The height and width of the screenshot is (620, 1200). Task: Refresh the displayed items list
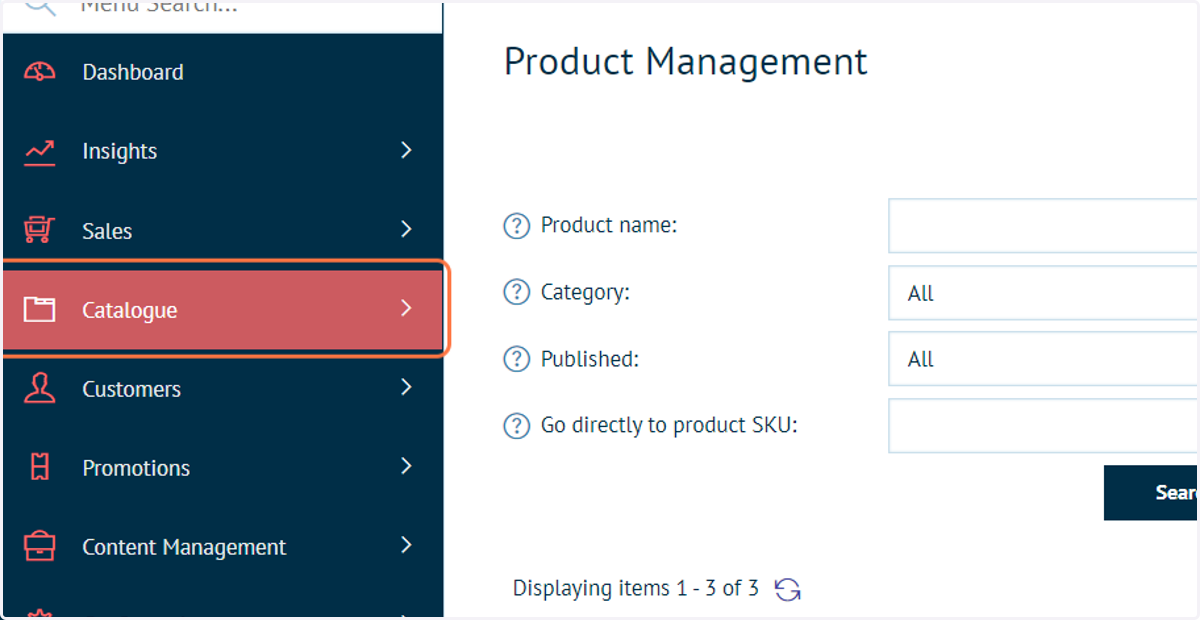click(x=788, y=589)
